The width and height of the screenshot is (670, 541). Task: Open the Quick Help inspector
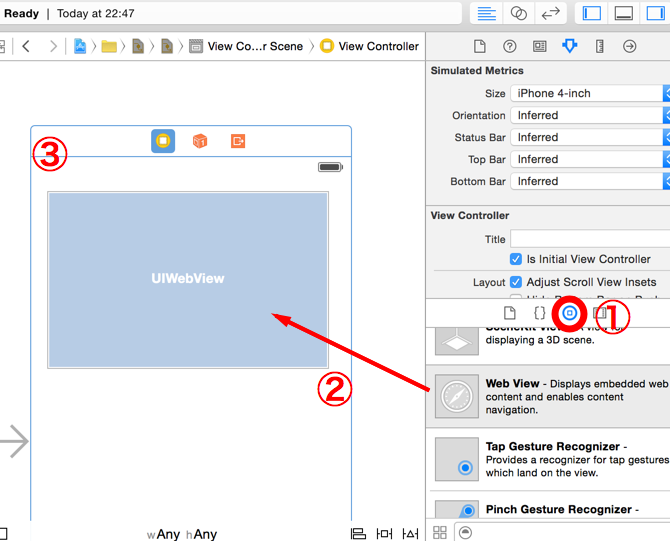[x=509, y=46]
